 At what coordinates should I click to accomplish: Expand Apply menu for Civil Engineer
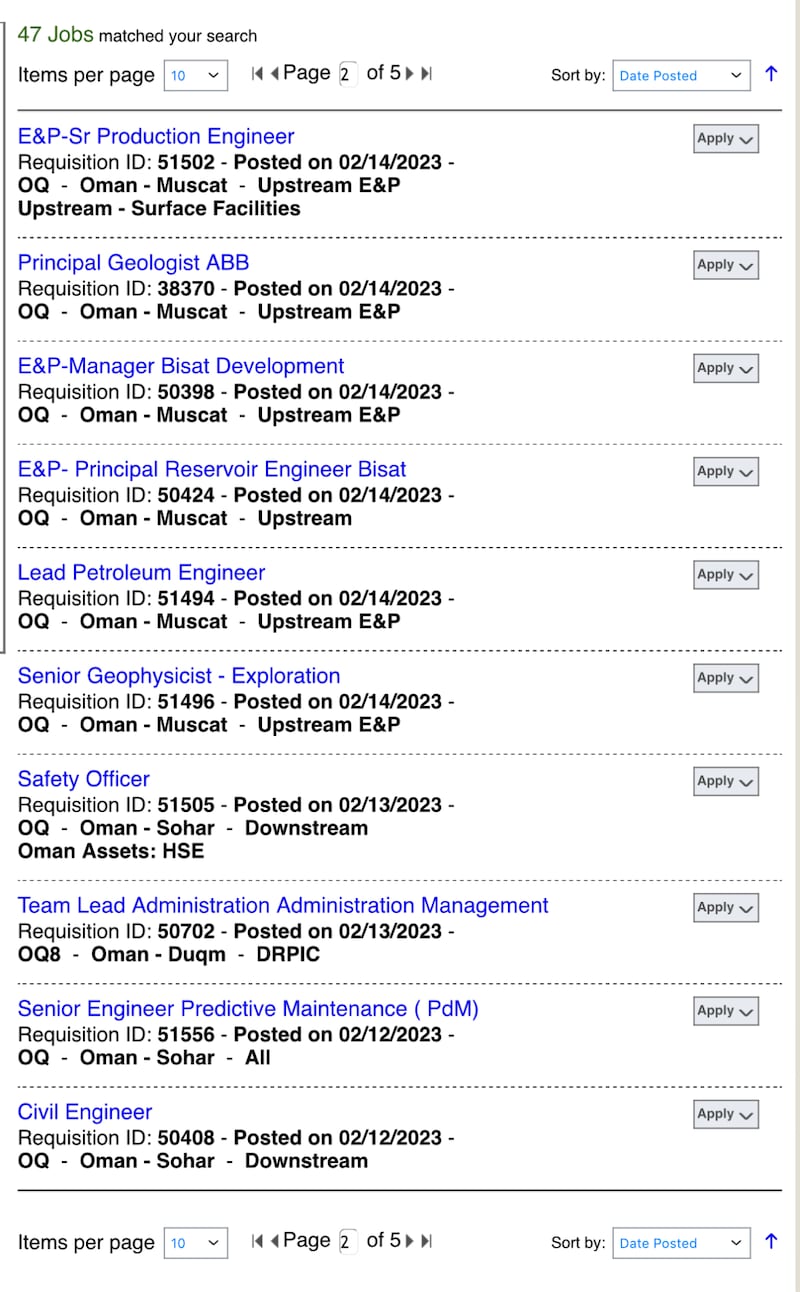click(725, 1114)
